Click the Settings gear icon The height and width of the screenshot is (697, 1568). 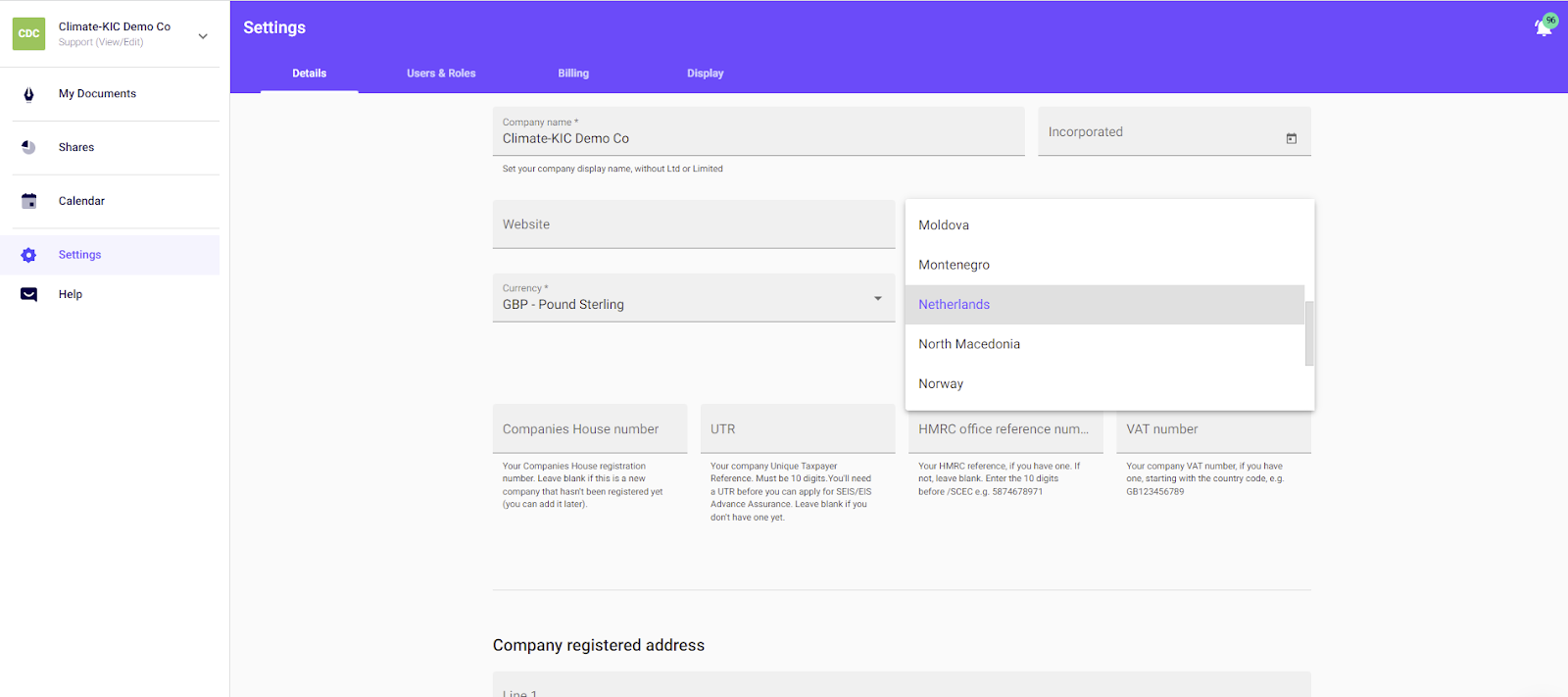coord(28,255)
